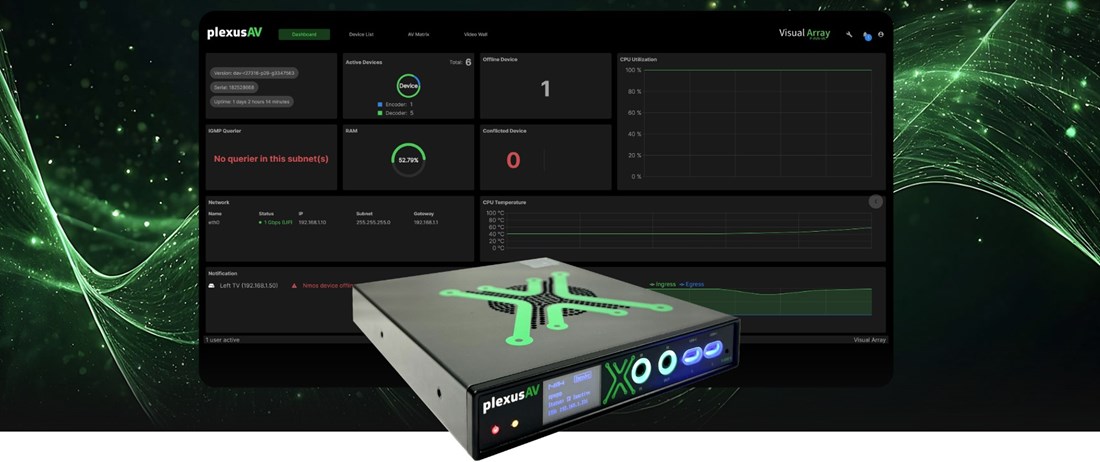This screenshot has height=462, width=1100.
Task: Click the plexusAV logo in header
Action: click(x=232, y=33)
